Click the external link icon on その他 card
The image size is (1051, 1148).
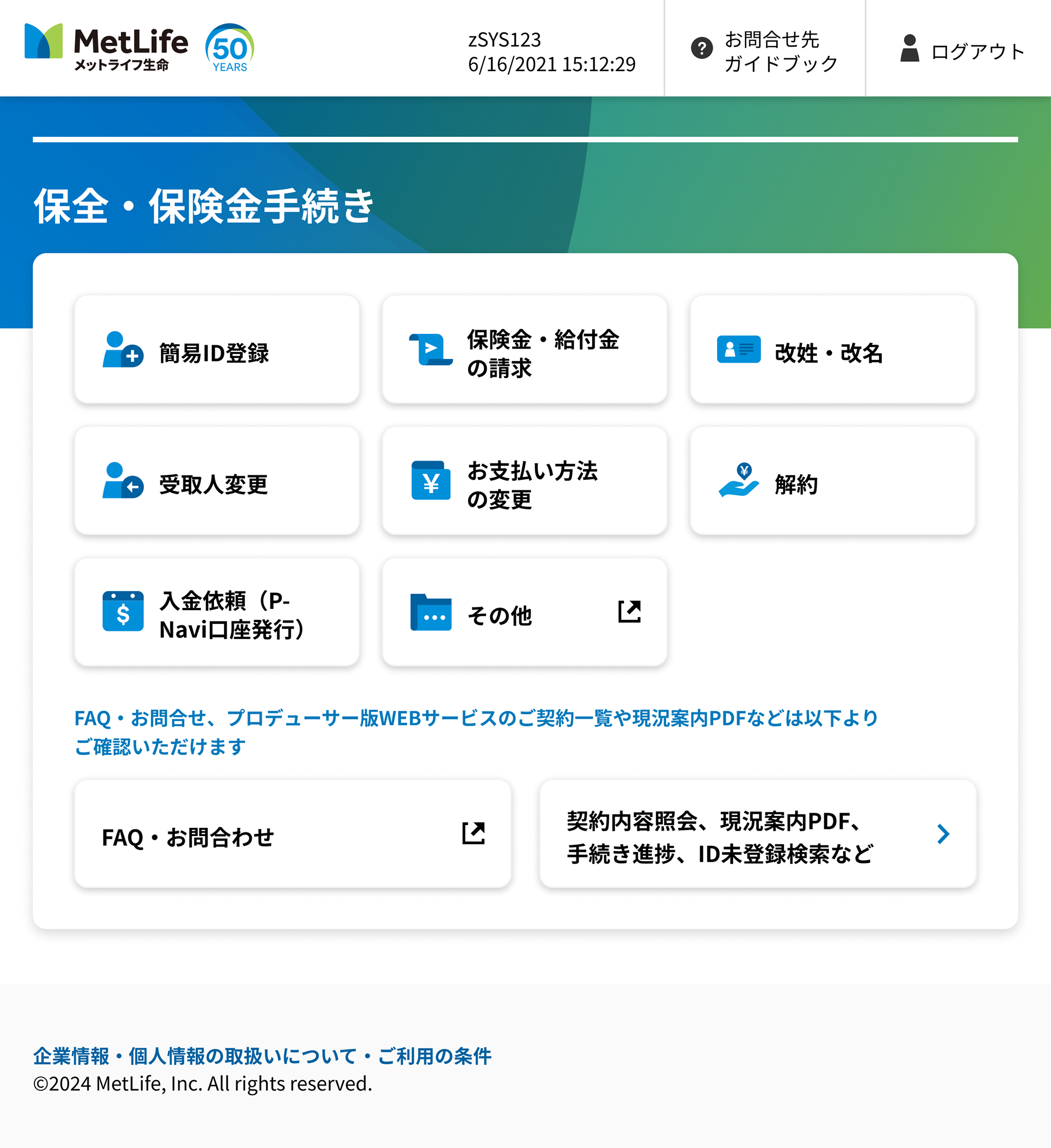[x=629, y=612]
